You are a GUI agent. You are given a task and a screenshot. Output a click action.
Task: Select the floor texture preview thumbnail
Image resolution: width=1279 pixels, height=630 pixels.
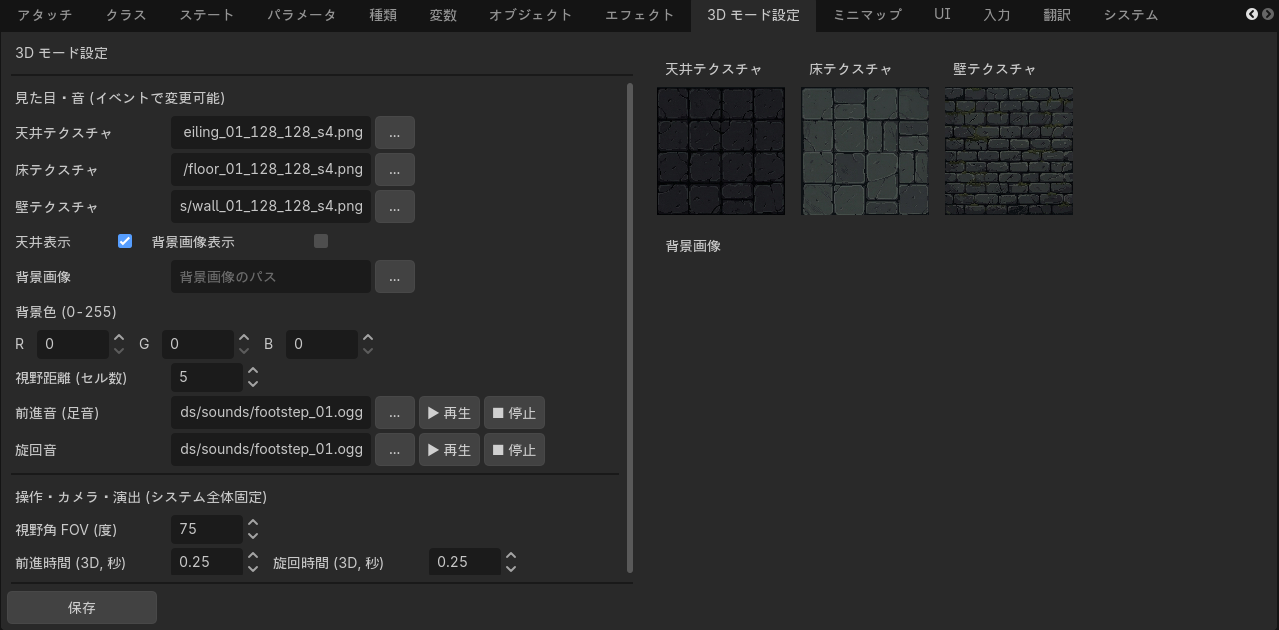(865, 151)
